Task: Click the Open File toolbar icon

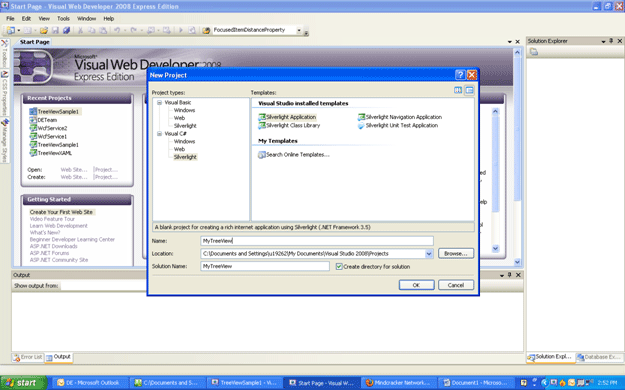Action: click(x=44, y=30)
